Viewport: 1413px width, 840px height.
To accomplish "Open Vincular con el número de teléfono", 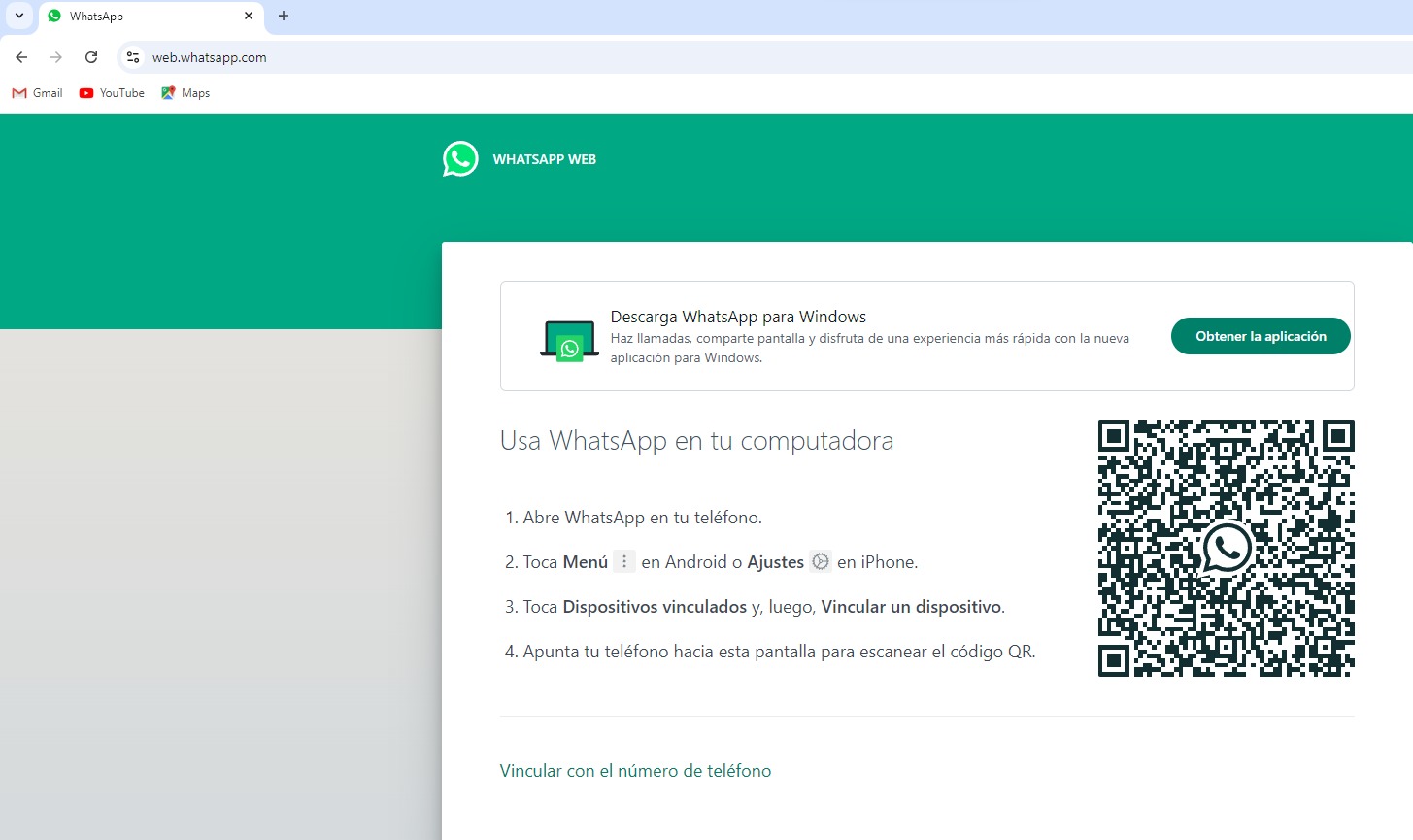I will [635, 770].
